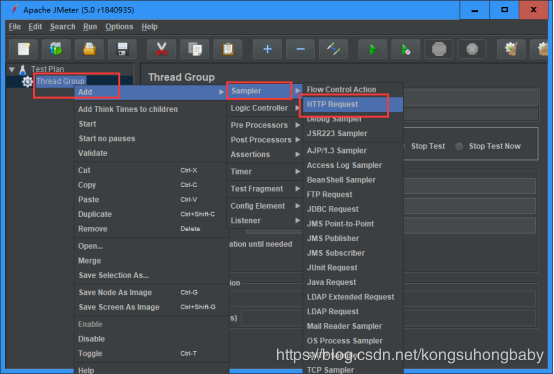
Task: Open the Options menu
Action: [119, 27]
